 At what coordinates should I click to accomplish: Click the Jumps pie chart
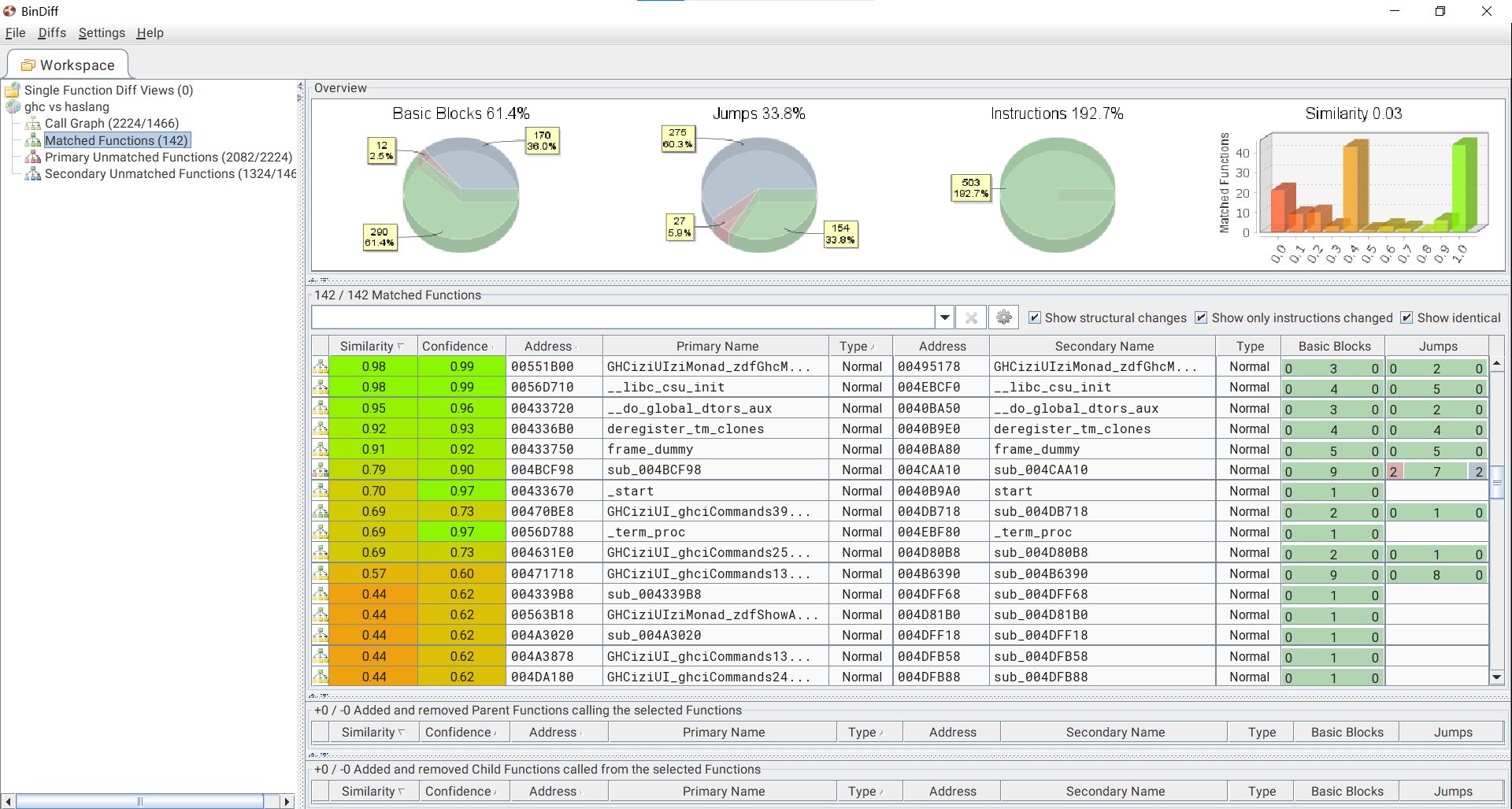759,195
